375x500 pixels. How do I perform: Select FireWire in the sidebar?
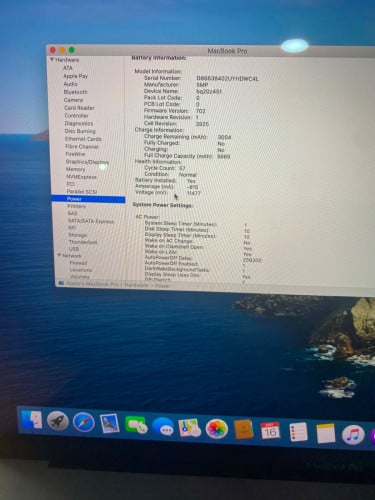click(75, 154)
